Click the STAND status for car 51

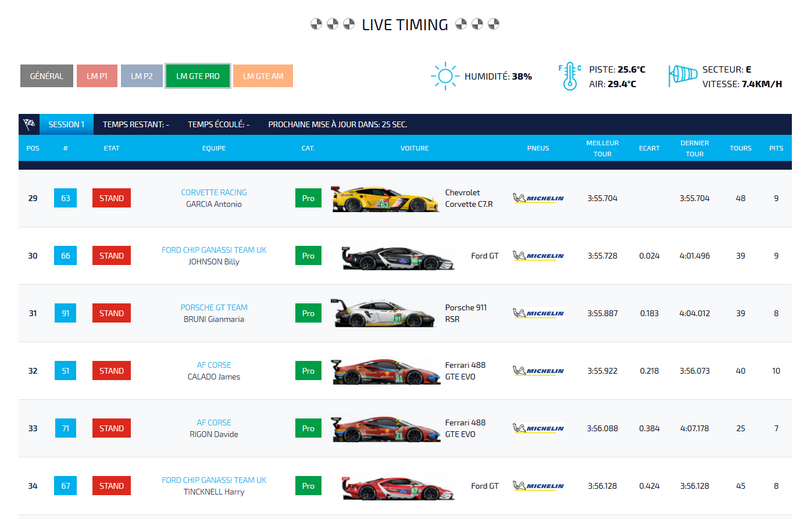(111, 371)
